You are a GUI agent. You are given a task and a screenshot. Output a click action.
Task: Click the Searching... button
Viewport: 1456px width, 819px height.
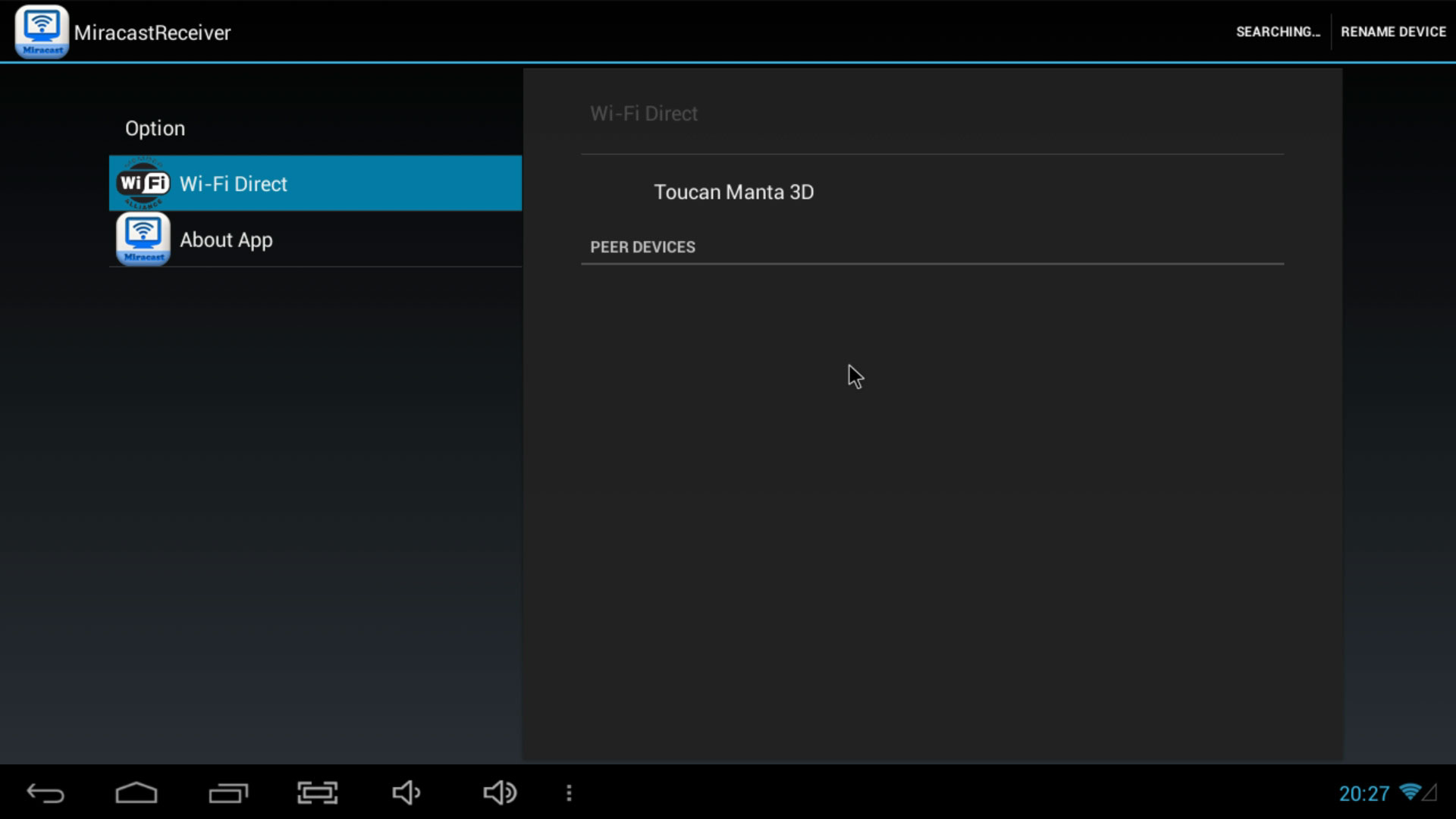tap(1277, 32)
